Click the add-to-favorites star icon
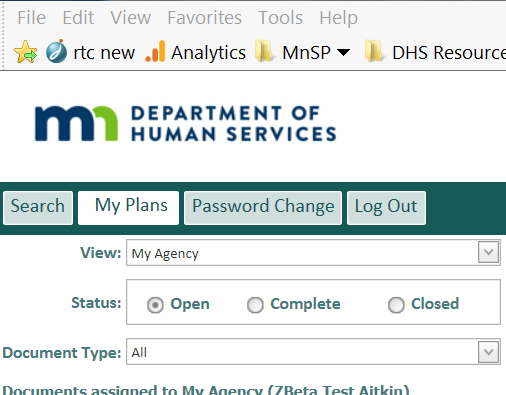506x395 pixels. pyautogui.click(x=25, y=52)
